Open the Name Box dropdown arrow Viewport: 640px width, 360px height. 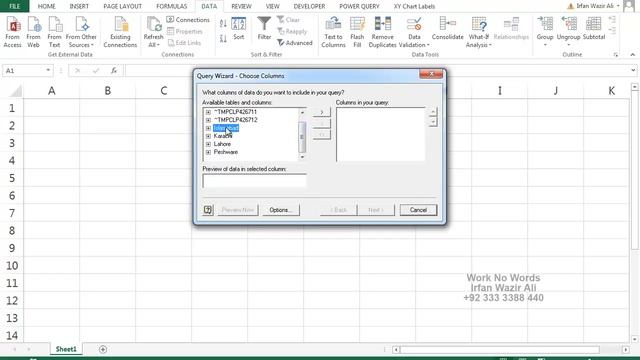48,71
